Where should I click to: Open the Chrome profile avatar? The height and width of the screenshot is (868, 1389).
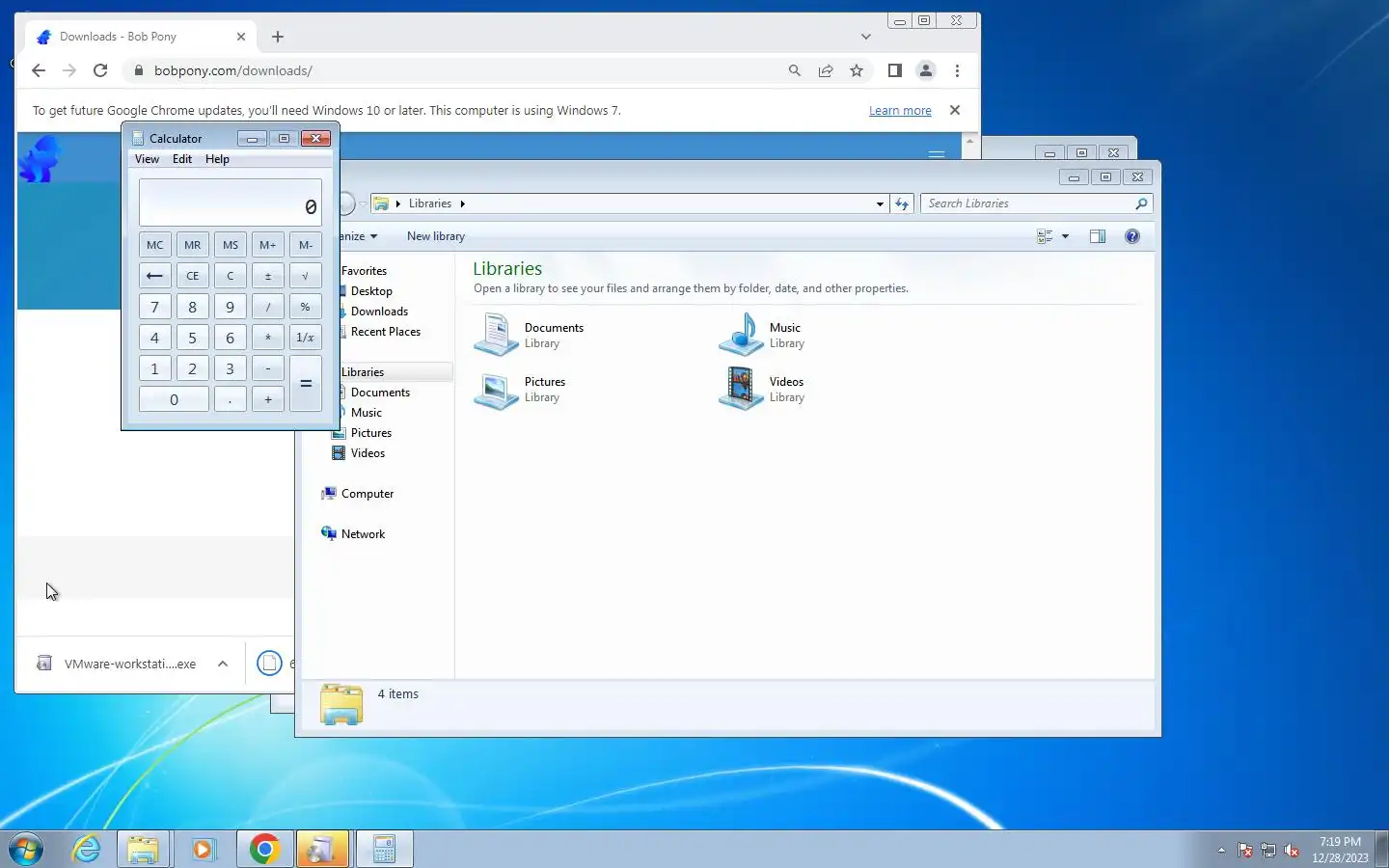pyautogui.click(x=926, y=70)
